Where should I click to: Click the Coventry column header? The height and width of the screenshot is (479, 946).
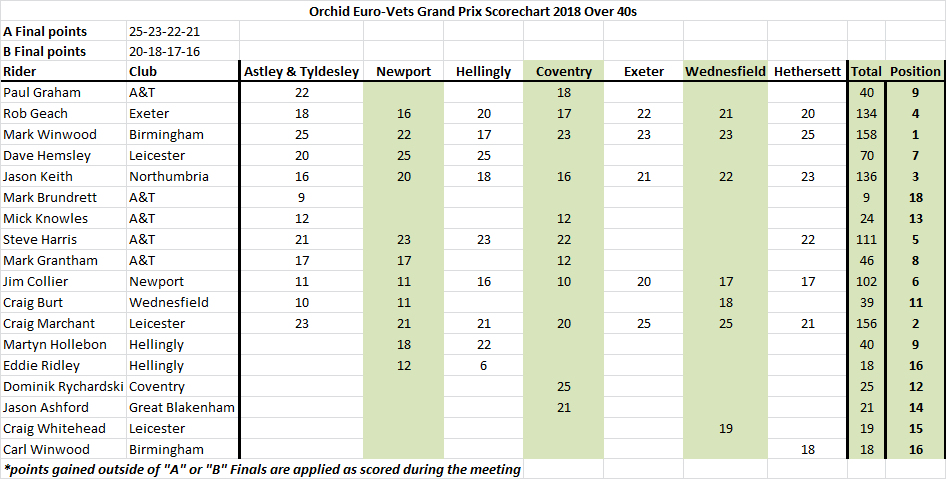point(563,72)
